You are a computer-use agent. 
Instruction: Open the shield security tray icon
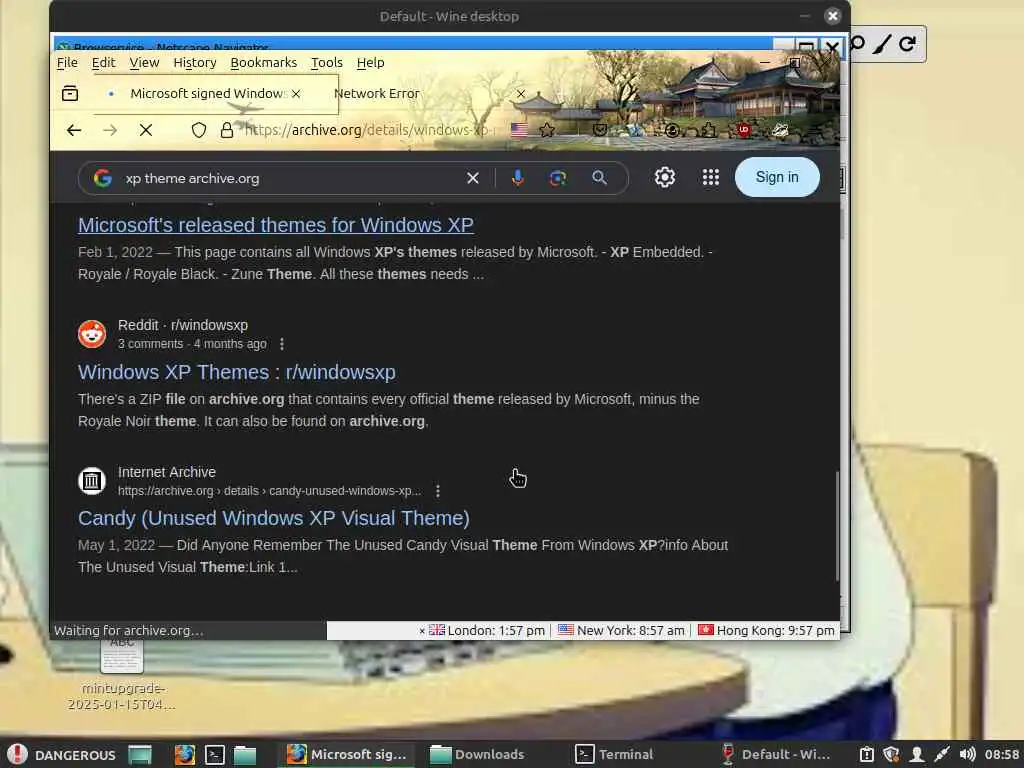(x=891, y=754)
